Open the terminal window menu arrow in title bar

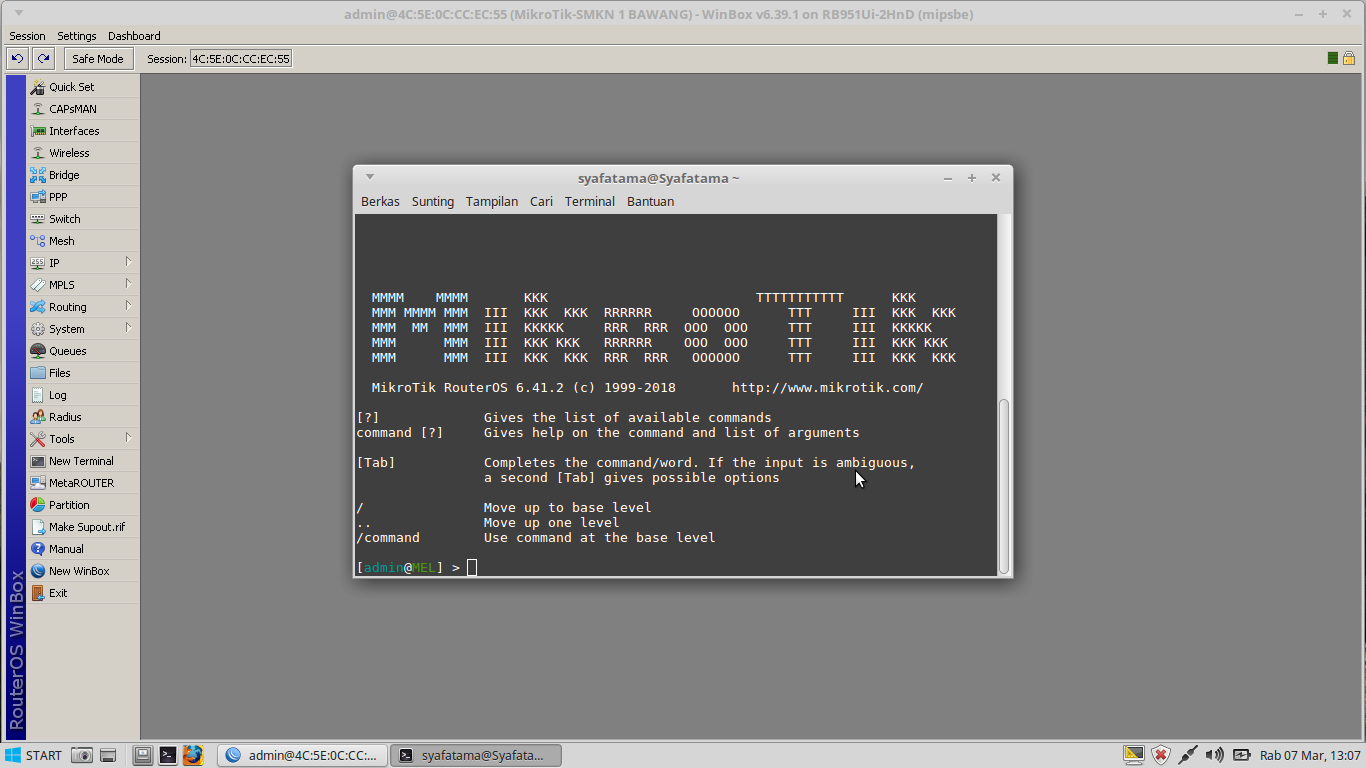tap(370, 177)
